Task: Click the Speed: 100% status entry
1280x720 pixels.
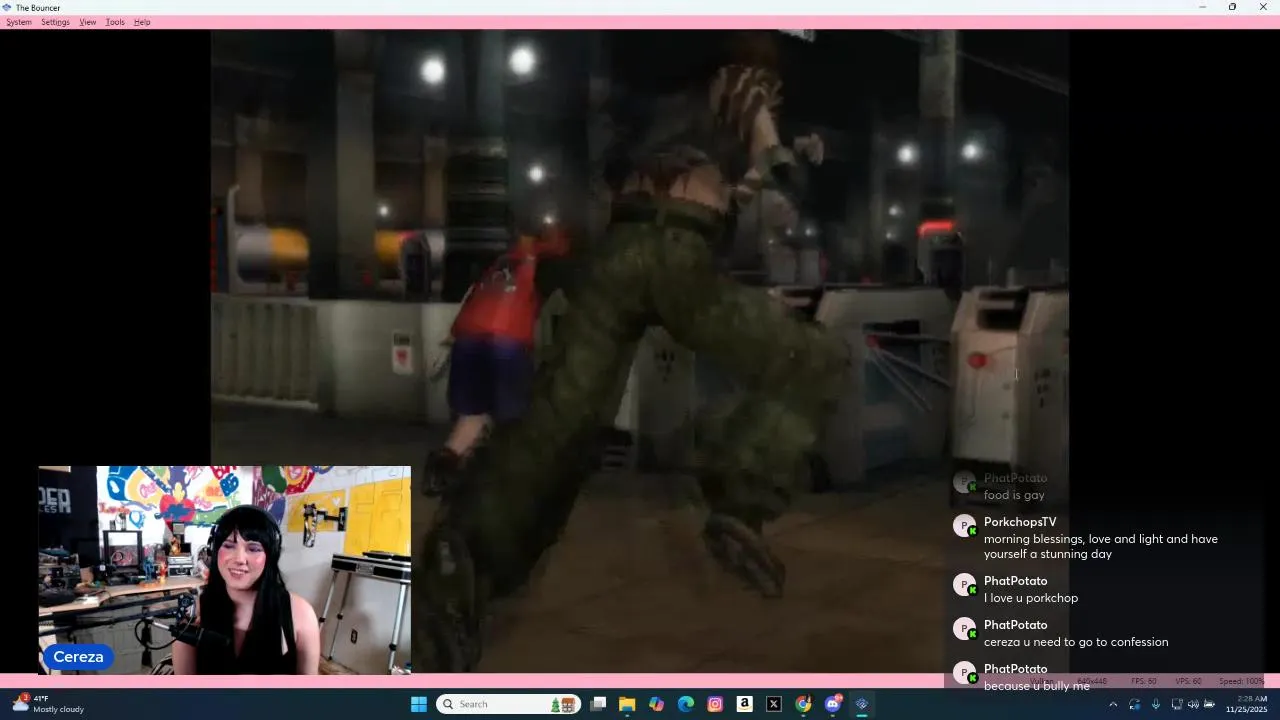Action: click(x=1241, y=681)
